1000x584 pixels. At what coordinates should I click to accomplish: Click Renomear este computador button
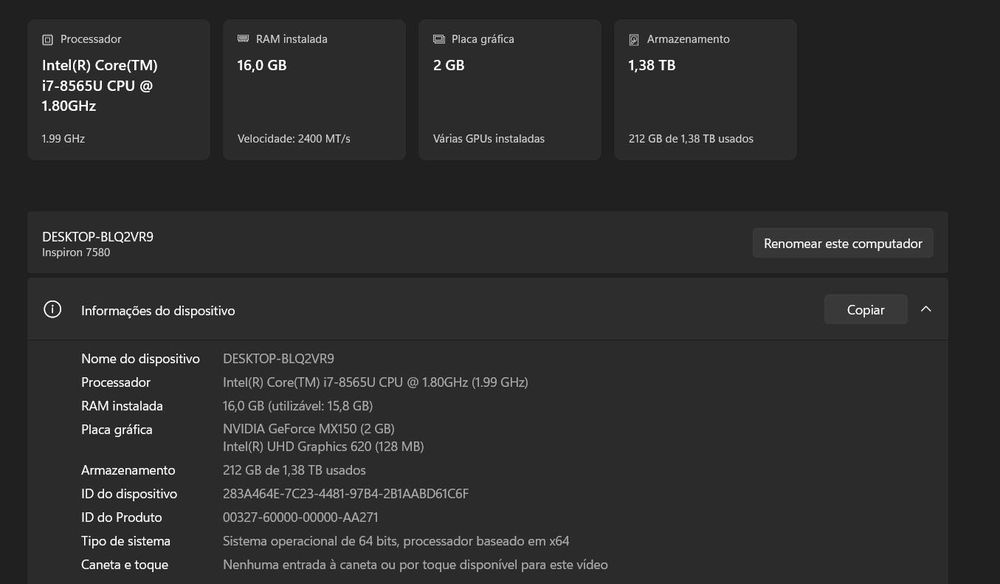click(x=842, y=244)
